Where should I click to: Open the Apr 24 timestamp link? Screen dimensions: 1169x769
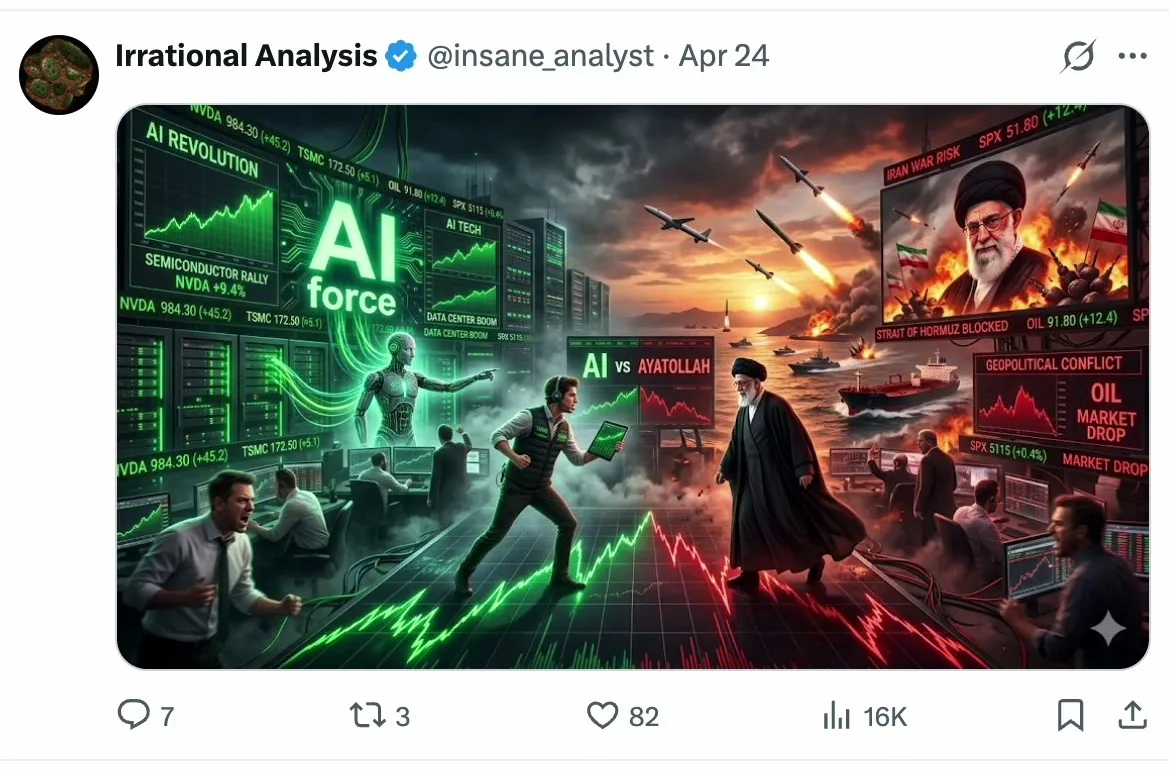(x=723, y=56)
